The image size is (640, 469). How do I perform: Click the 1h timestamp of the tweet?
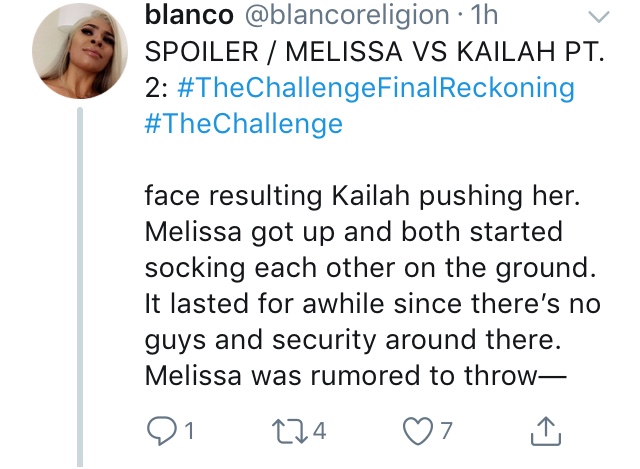(484, 15)
